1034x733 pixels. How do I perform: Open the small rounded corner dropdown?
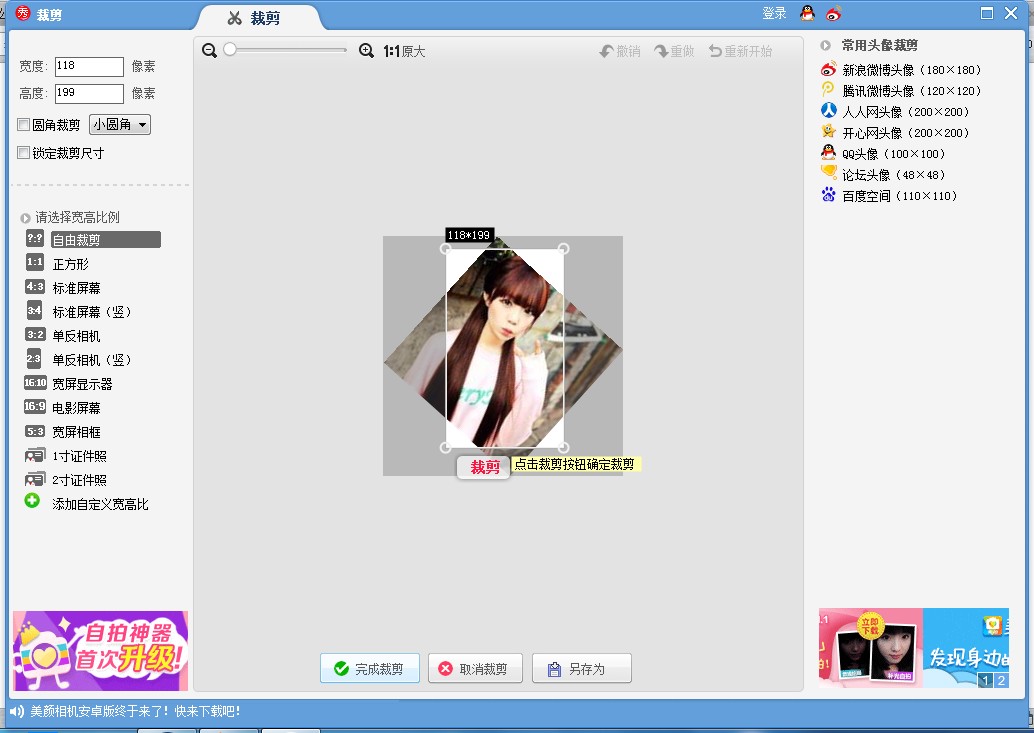tap(120, 125)
